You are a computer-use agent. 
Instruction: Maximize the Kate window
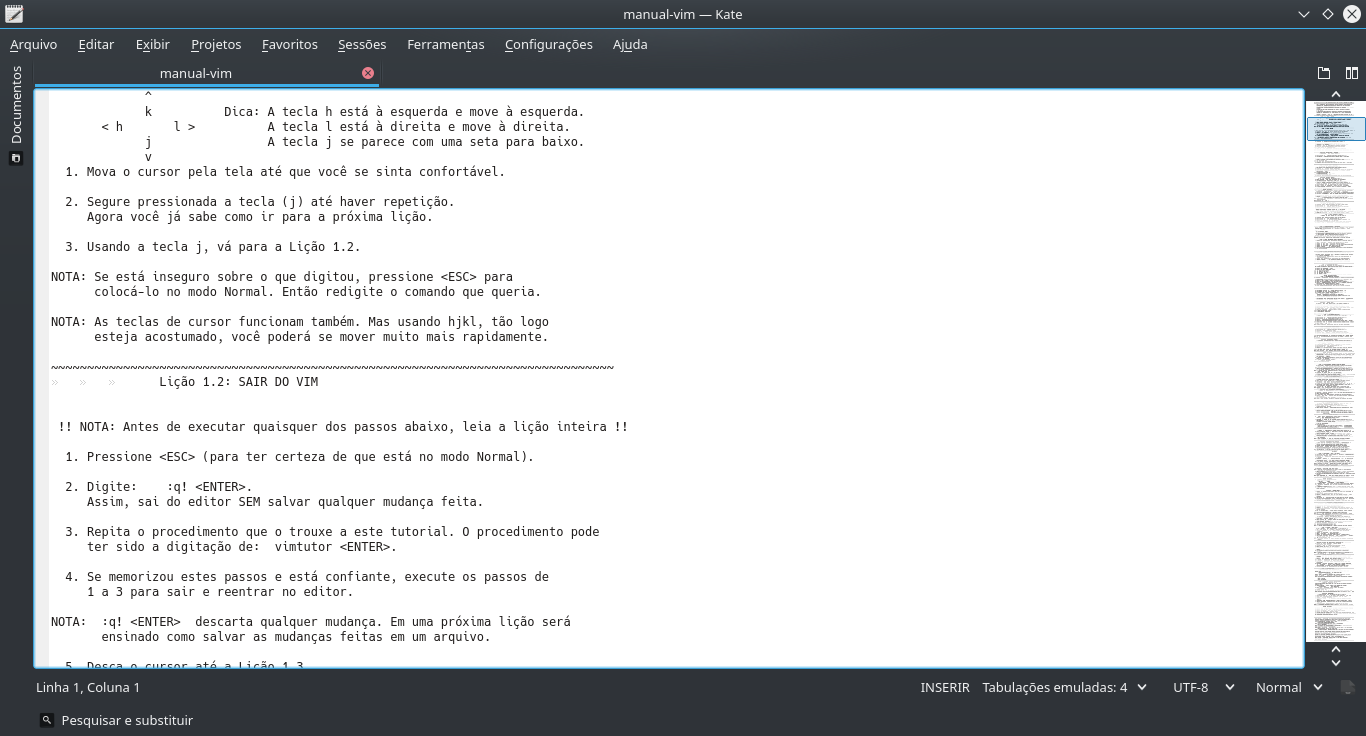(1327, 14)
